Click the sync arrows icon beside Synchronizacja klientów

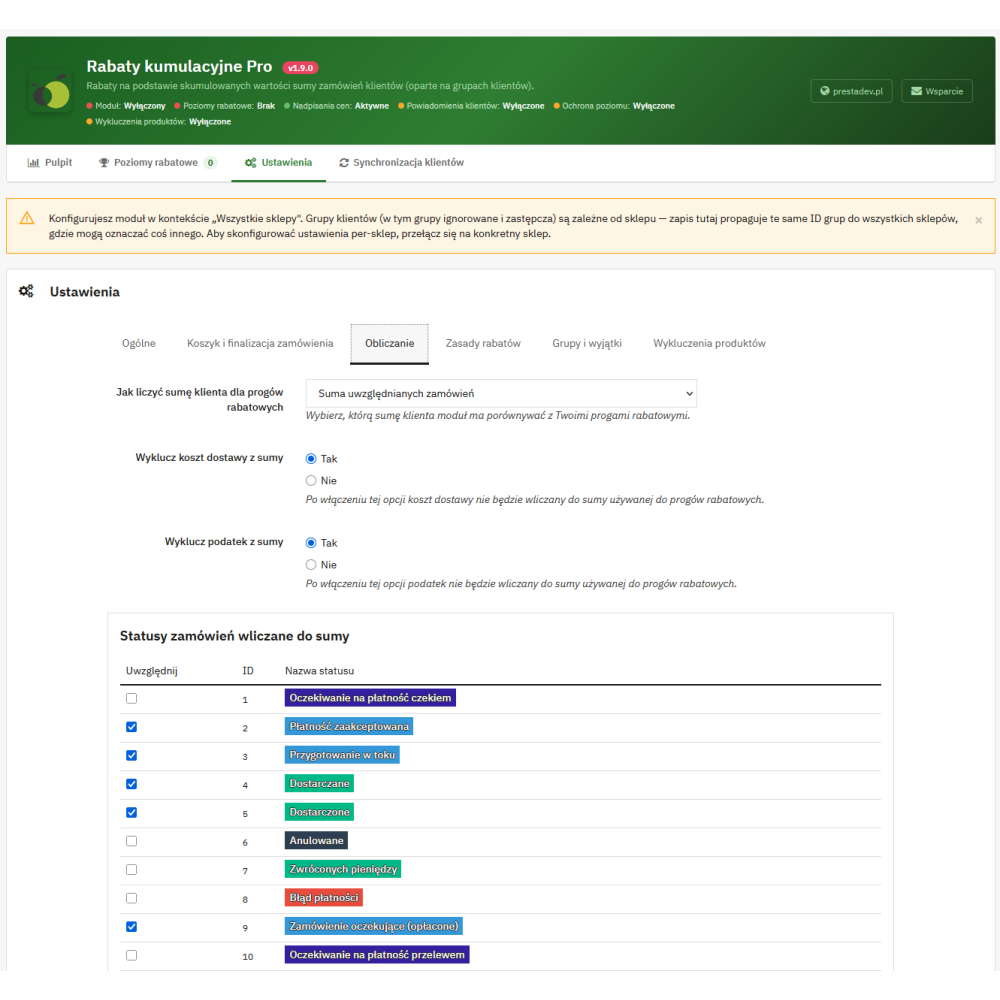(344, 163)
